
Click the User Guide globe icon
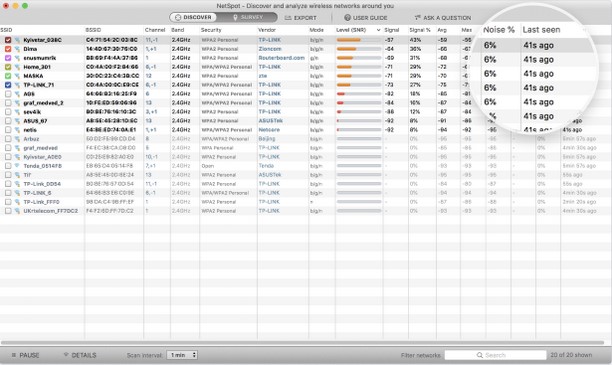(347, 18)
